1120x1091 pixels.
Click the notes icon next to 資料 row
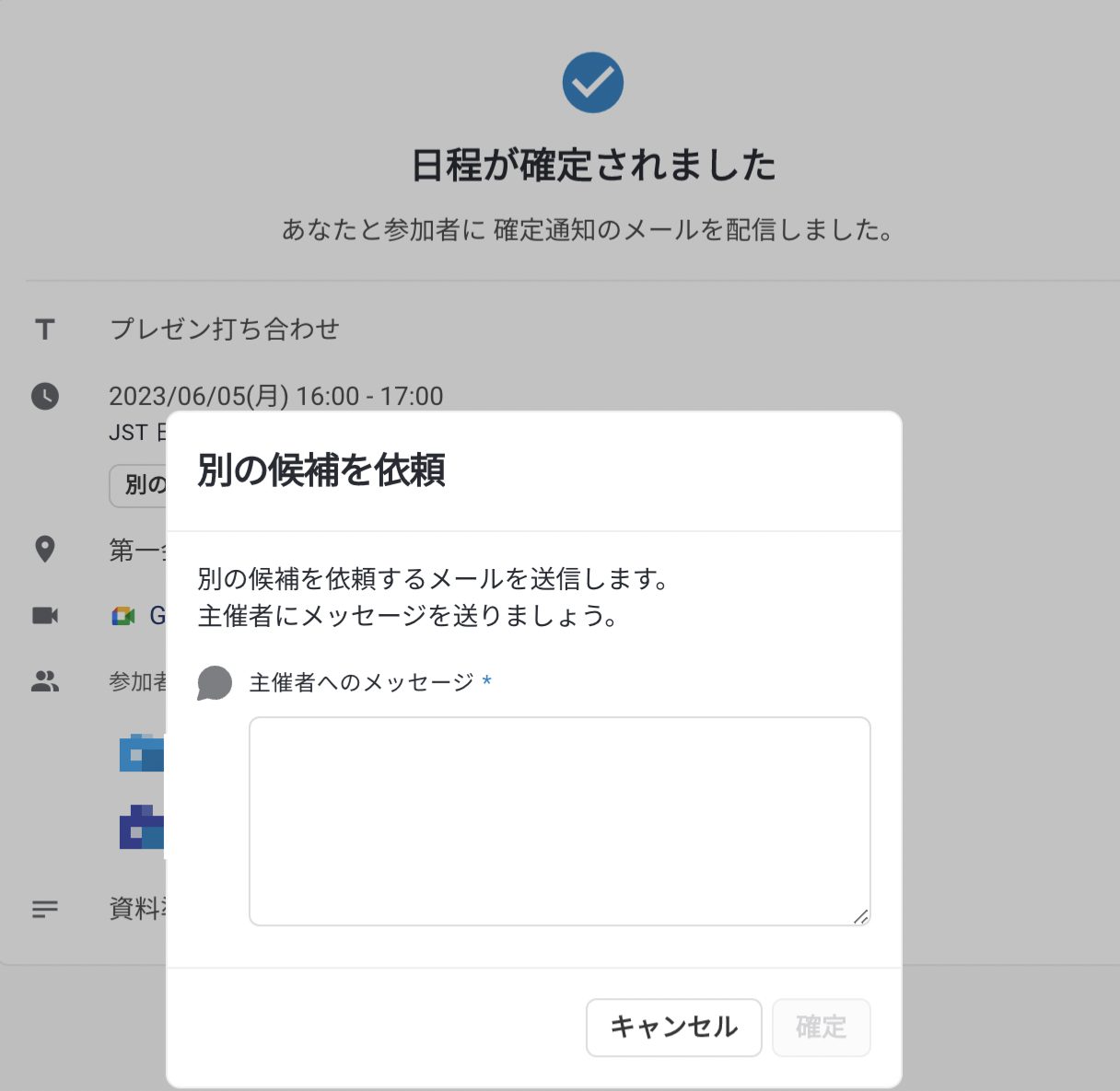[44, 910]
